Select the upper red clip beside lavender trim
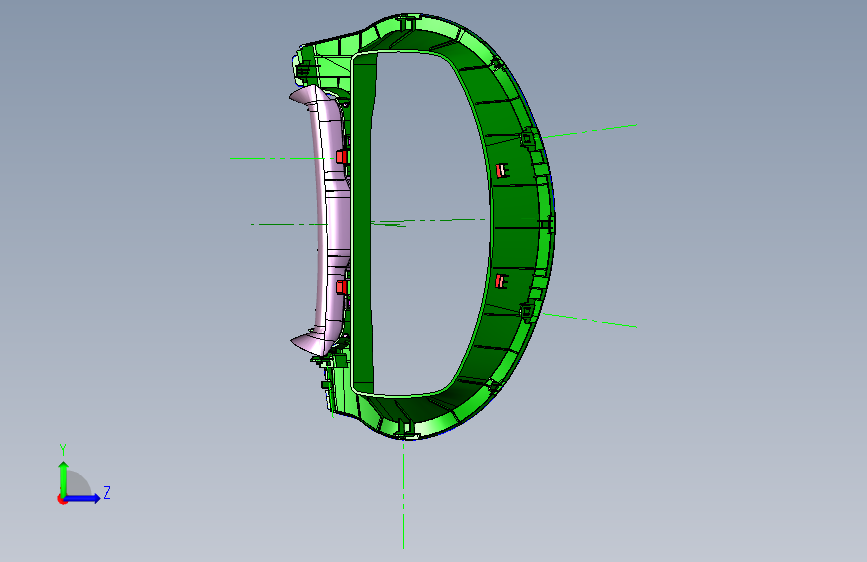 342,157
